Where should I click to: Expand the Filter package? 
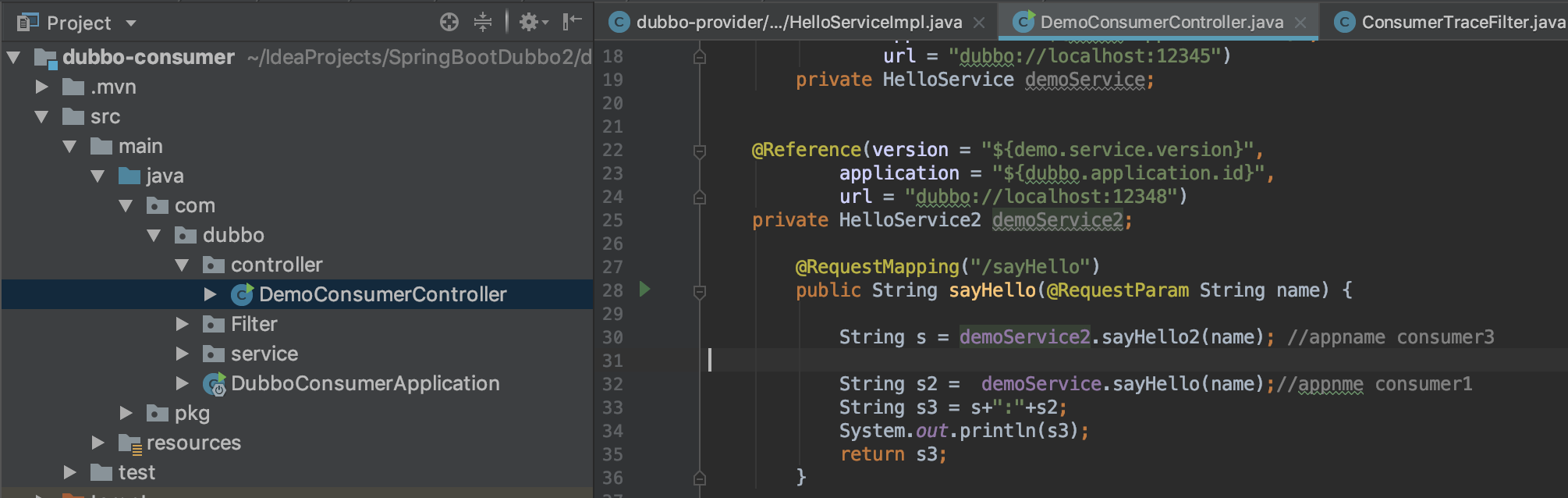(x=183, y=324)
